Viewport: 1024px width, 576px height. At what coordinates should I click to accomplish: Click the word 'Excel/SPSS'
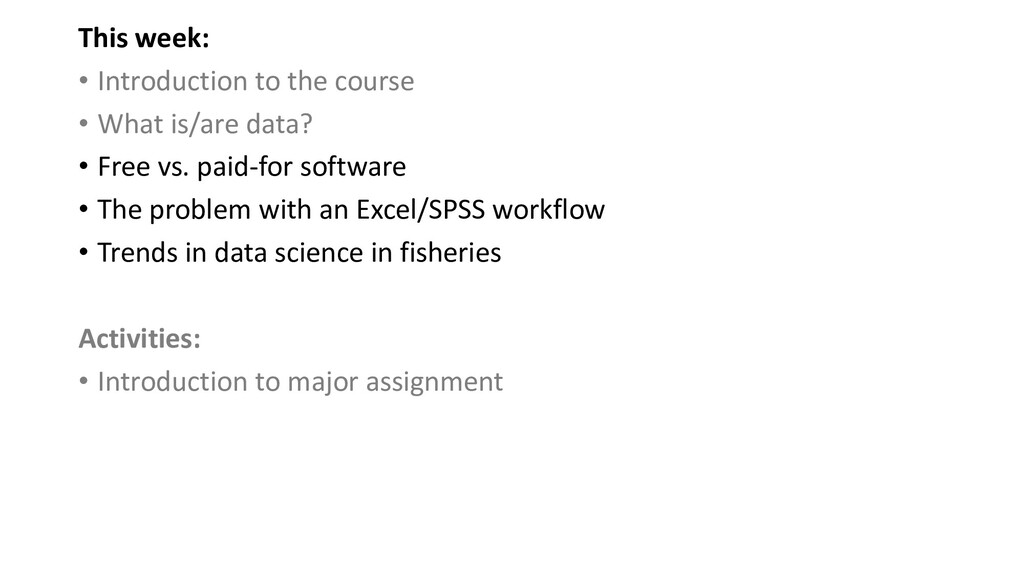pos(421,210)
